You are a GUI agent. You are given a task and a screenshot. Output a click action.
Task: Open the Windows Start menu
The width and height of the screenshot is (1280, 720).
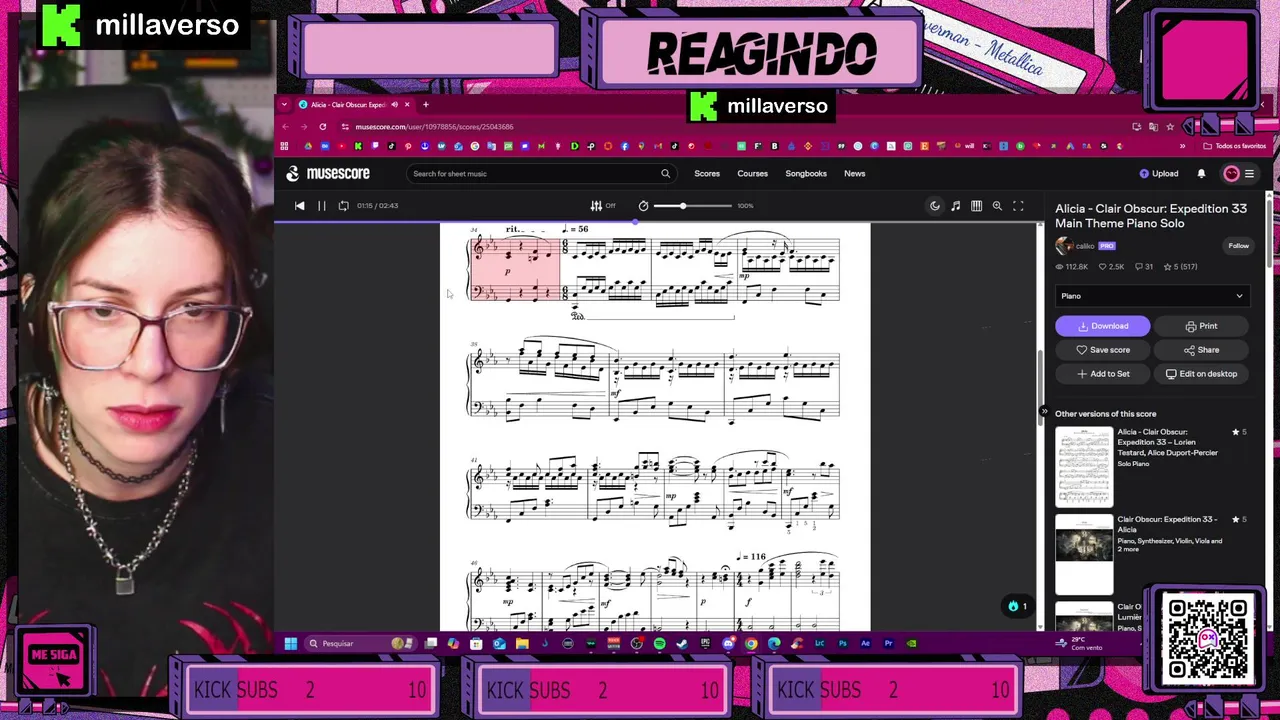tap(290, 643)
